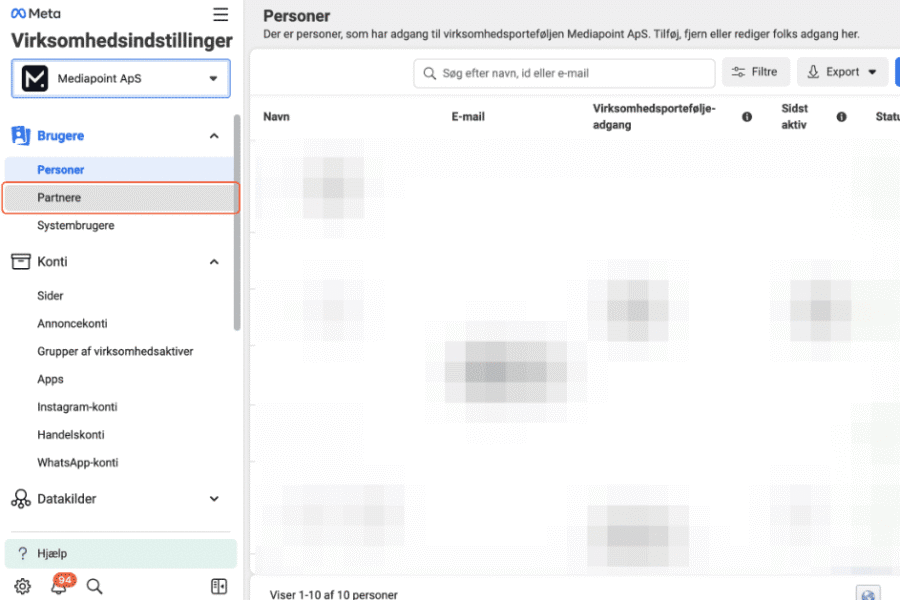900x600 pixels.
Task: Open the Export dropdown button
Action: (842, 72)
